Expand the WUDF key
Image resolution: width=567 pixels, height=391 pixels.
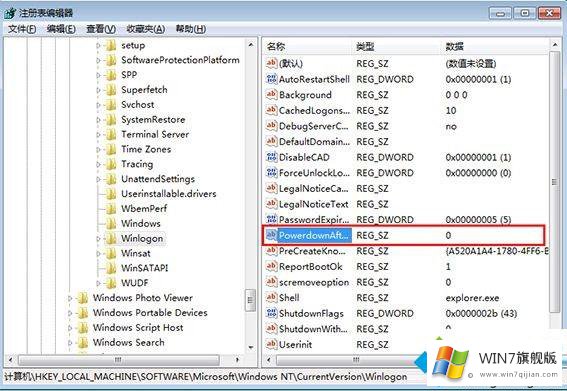click(x=98, y=283)
